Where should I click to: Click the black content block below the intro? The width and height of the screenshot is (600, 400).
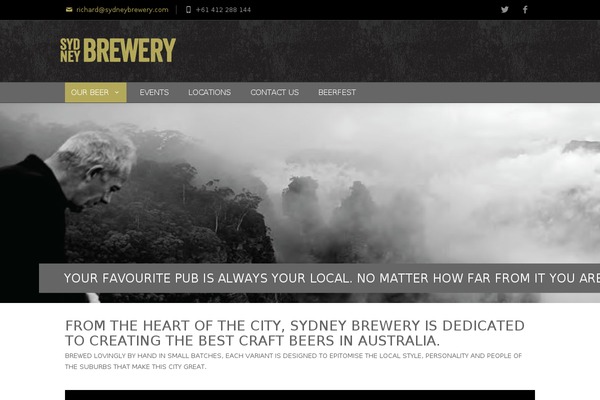(300, 395)
